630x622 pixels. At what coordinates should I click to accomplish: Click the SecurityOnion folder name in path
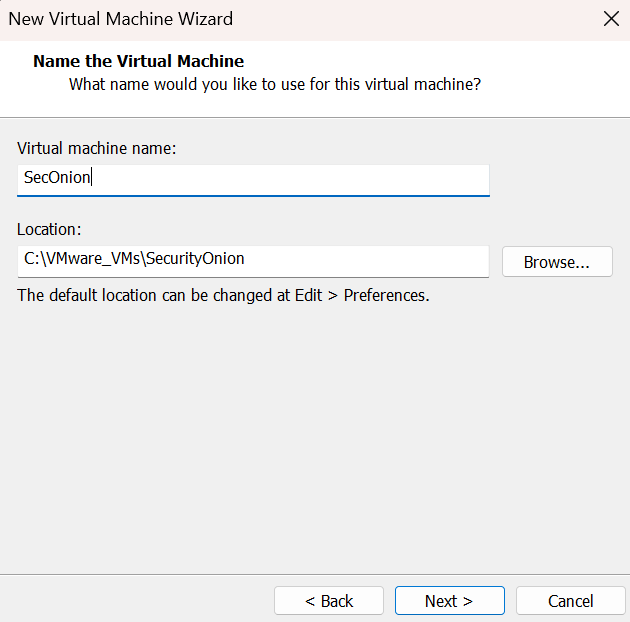click(x=198, y=259)
